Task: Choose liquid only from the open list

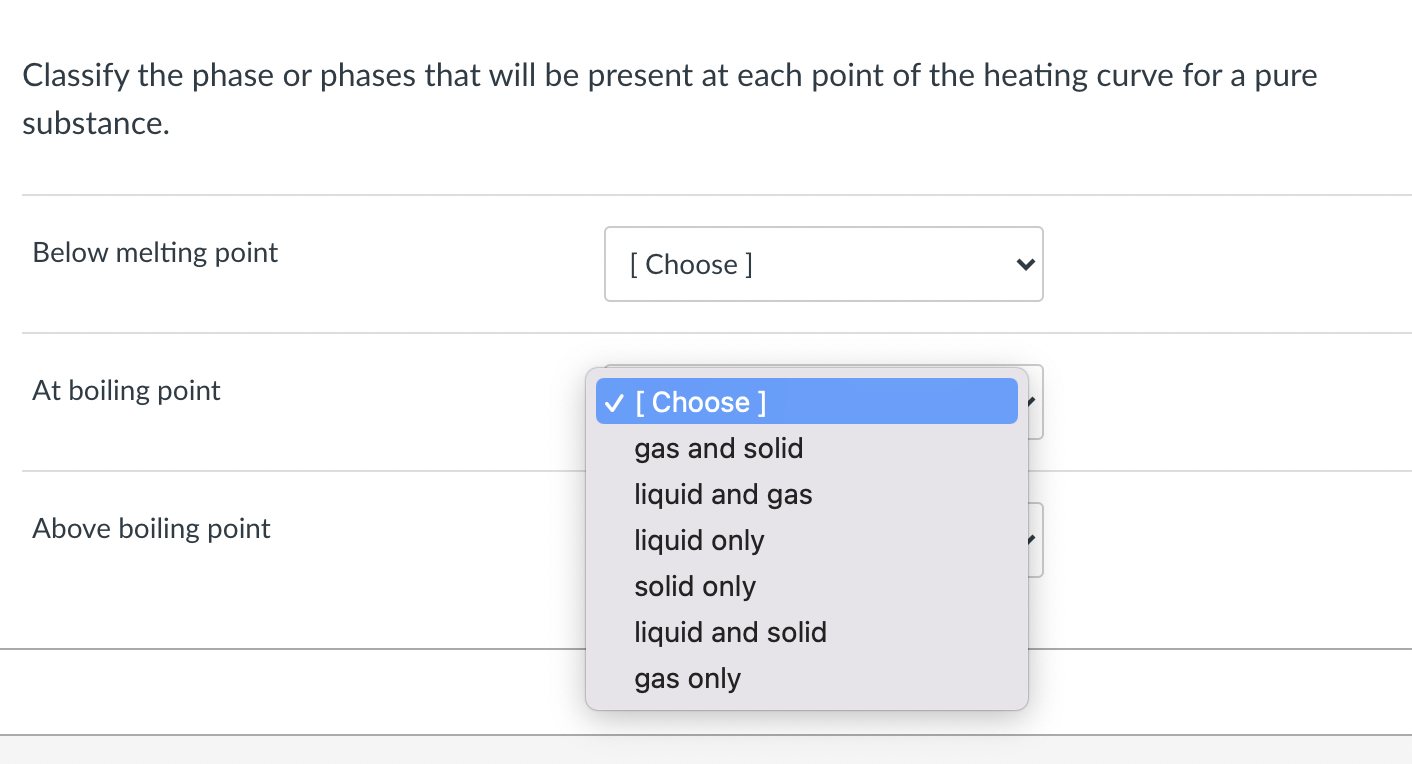Action: tap(698, 540)
